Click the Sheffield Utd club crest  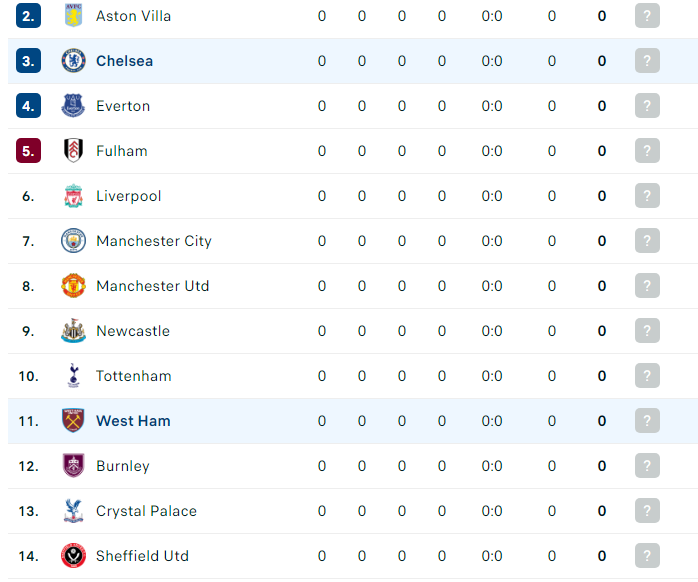tap(73, 556)
